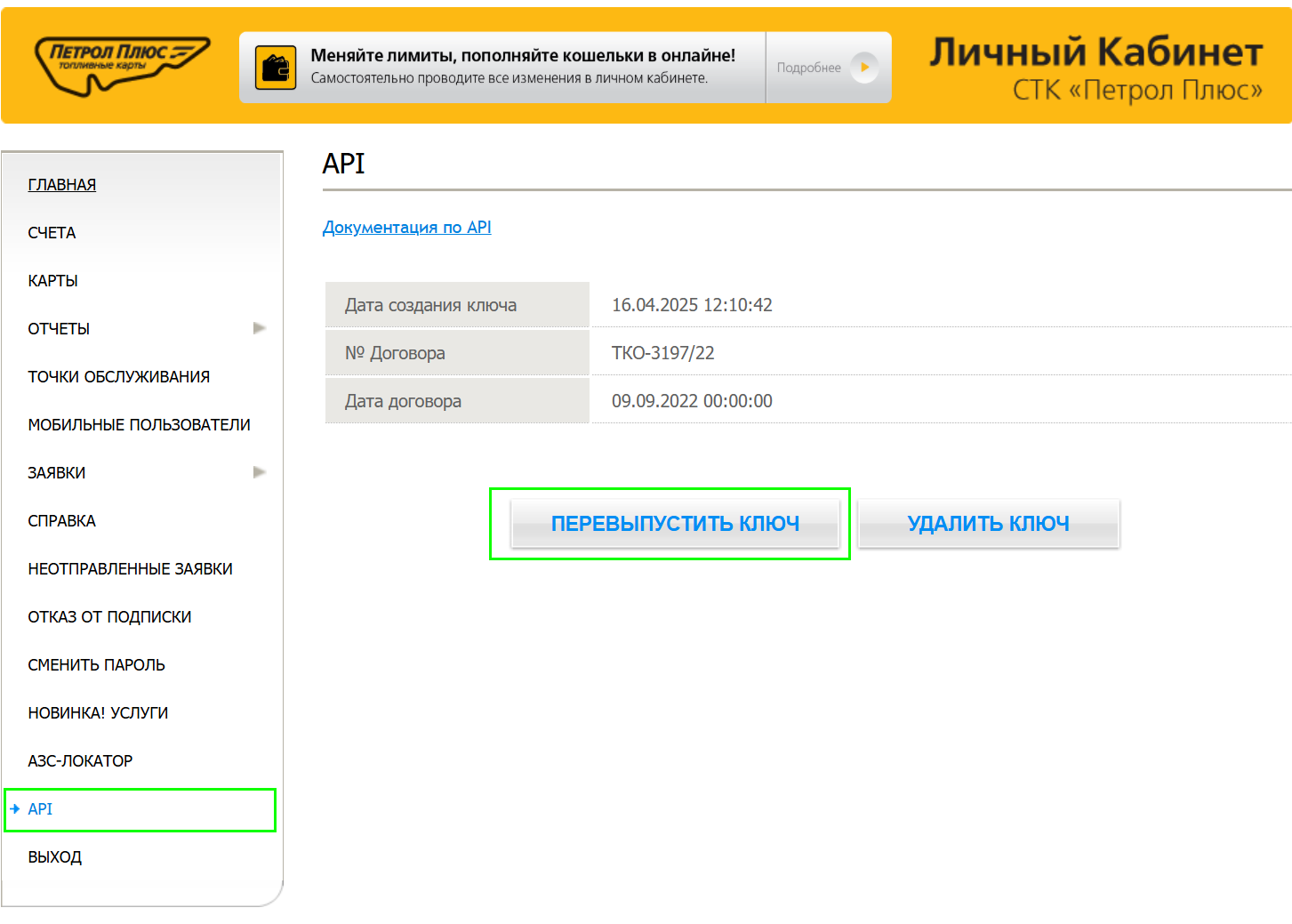Open МОБИЛЬНЫЕ ПОЛЬЗОВАТЕЛИ page
Viewport: 1292px width, 924px height.
tap(139, 425)
